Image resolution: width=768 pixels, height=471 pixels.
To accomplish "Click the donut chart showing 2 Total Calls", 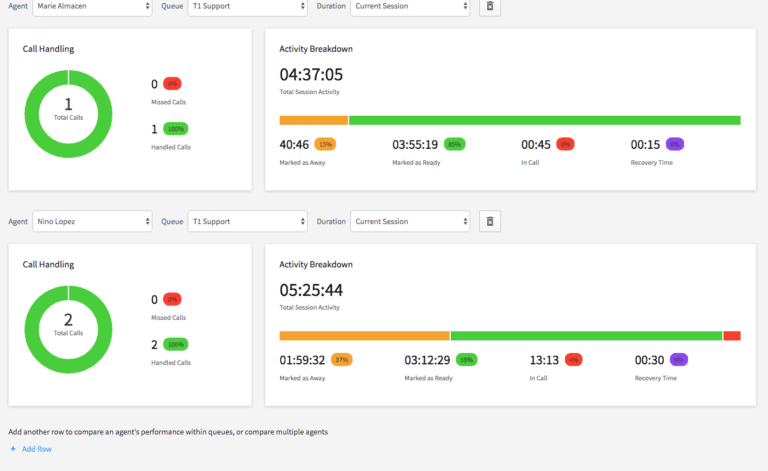I will [x=68, y=328].
